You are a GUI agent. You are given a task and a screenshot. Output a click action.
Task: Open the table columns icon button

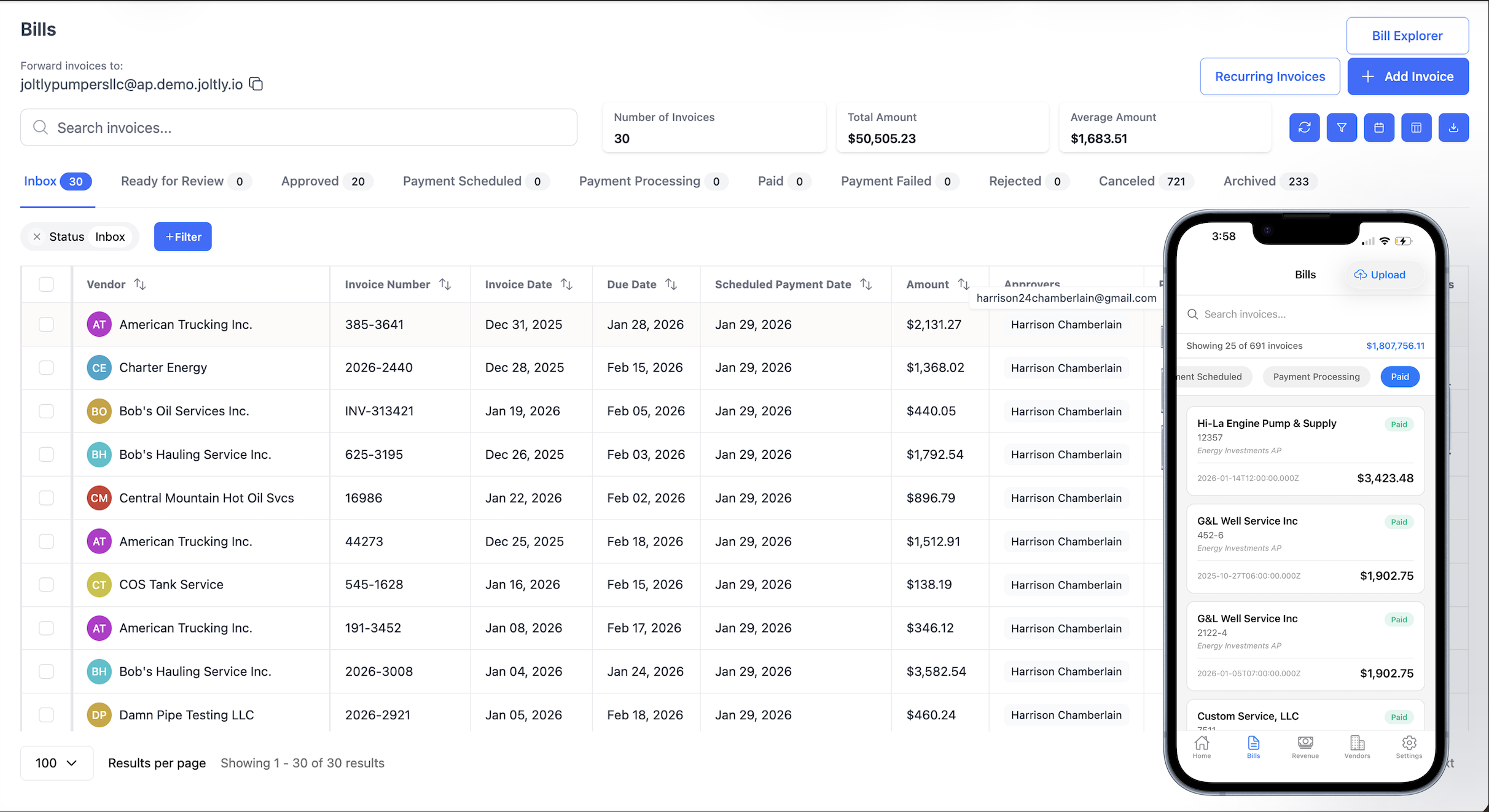(1416, 128)
